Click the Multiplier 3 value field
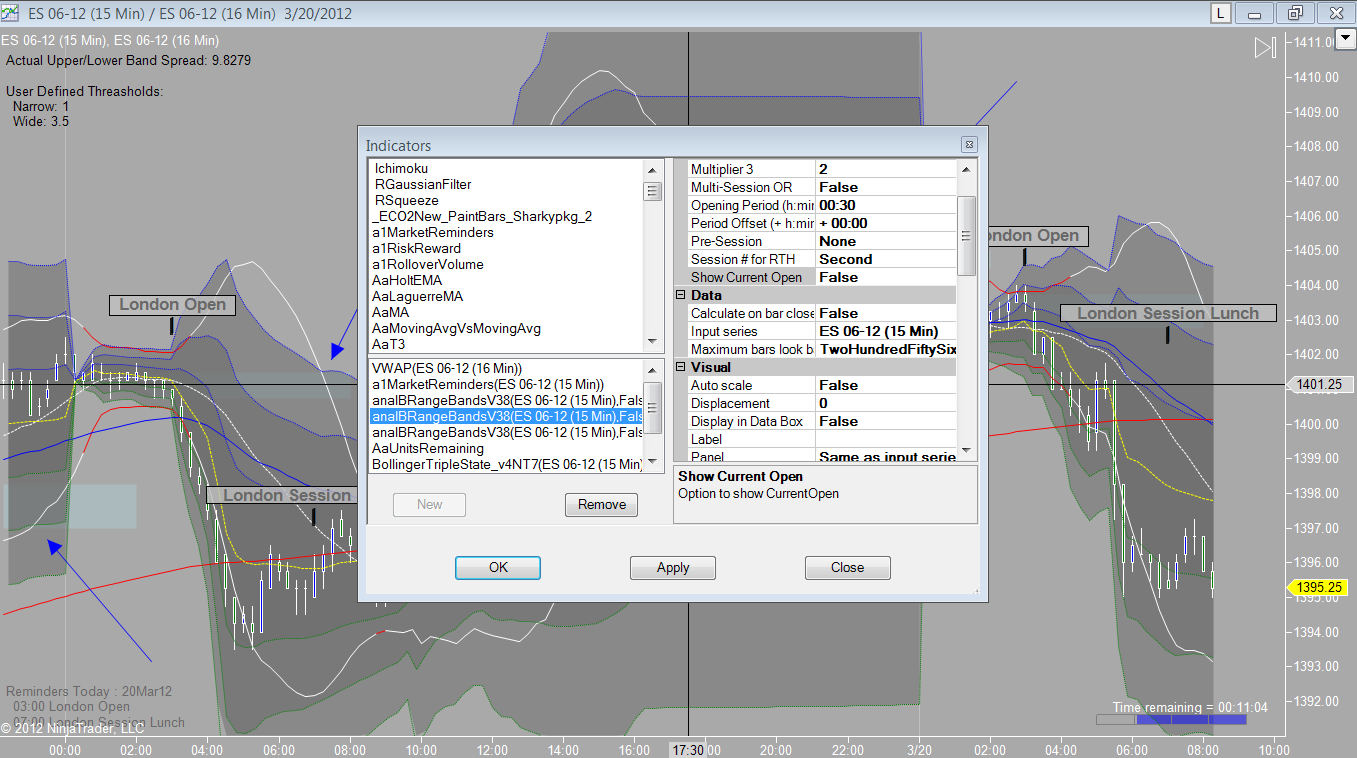 (886, 169)
